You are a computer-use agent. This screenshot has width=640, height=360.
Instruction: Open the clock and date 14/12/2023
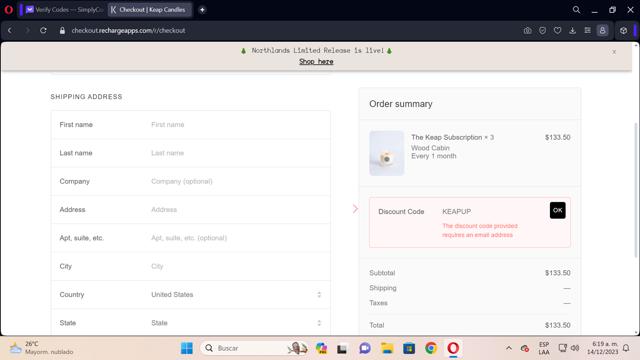pyautogui.click(x=602, y=348)
